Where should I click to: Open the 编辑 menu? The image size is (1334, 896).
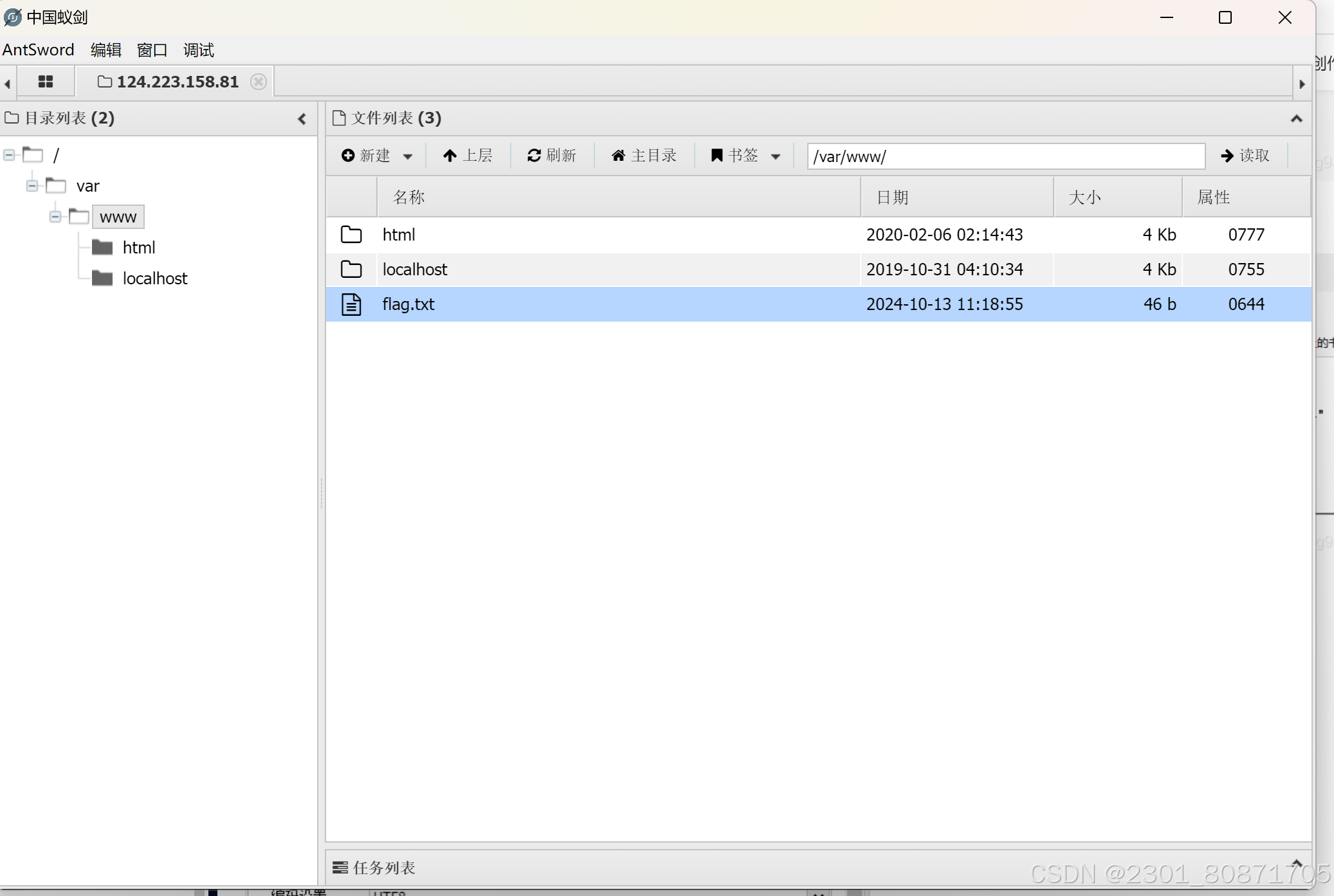point(106,50)
